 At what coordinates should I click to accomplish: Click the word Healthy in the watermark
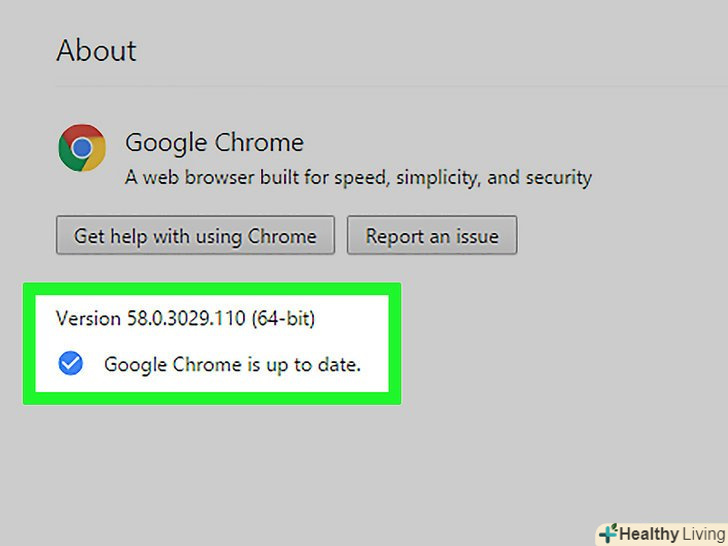click(648, 533)
